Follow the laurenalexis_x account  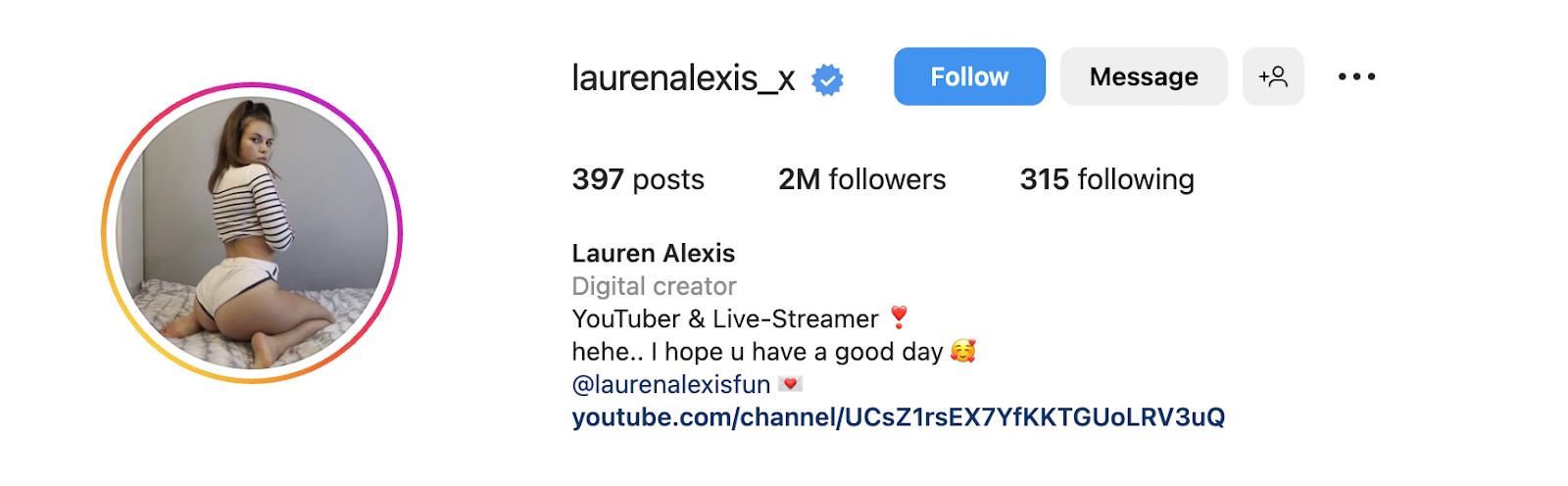coord(969,76)
